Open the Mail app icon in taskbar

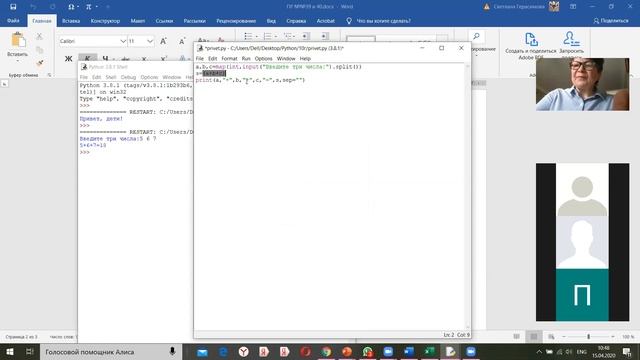point(202,351)
